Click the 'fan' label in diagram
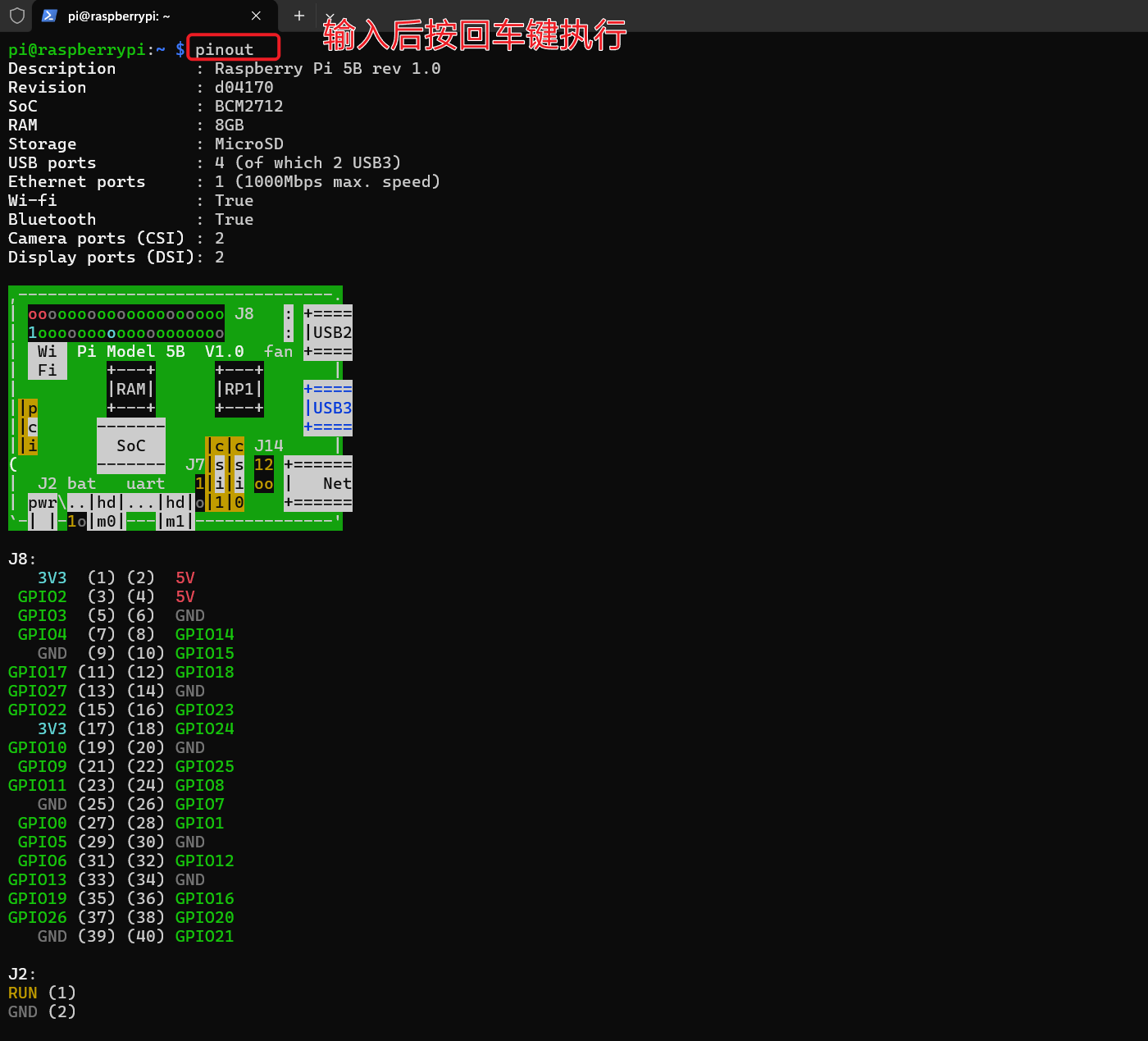 tap(279, 351)
